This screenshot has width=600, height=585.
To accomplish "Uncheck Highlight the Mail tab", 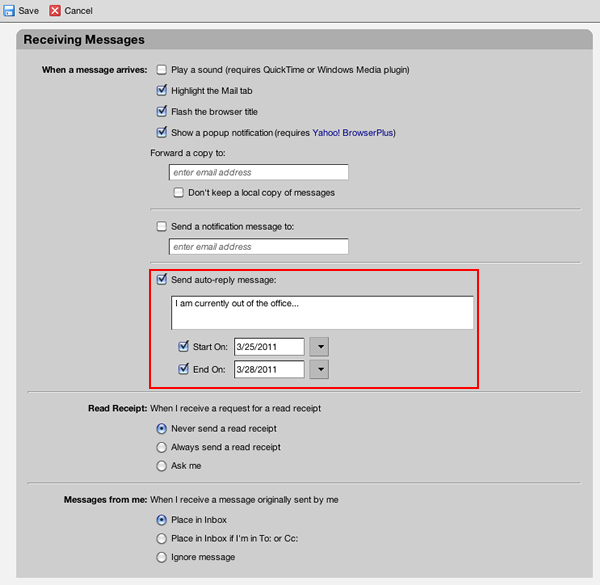I will point(161,90).
